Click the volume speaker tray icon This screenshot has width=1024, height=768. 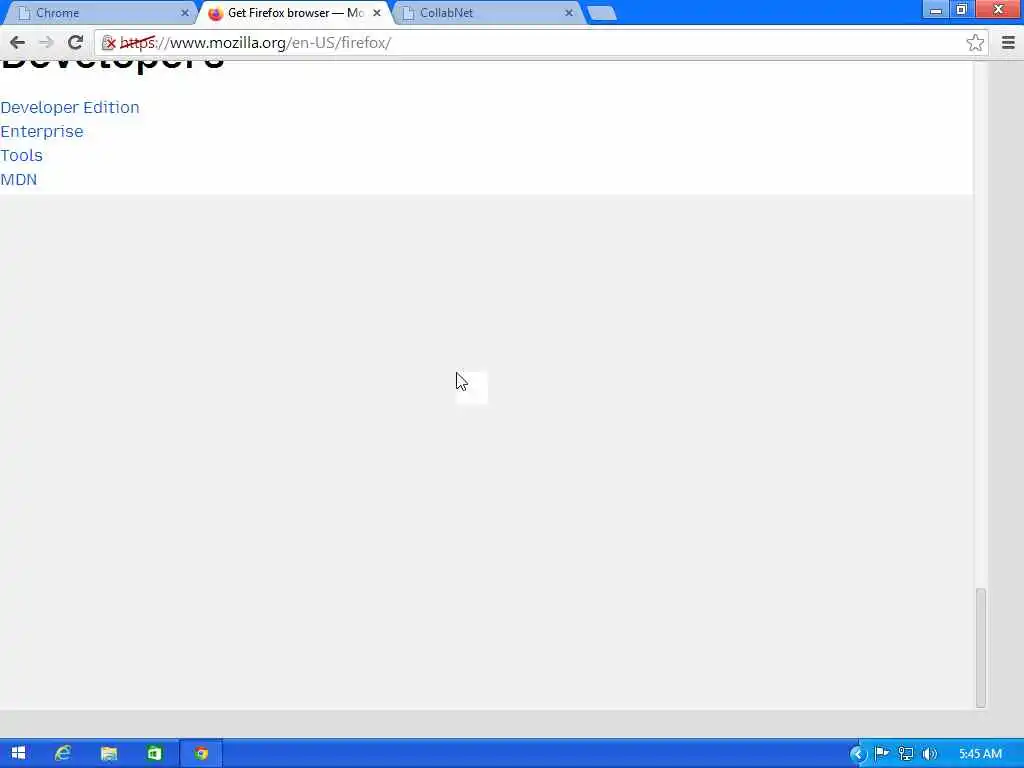click(929, 754)
